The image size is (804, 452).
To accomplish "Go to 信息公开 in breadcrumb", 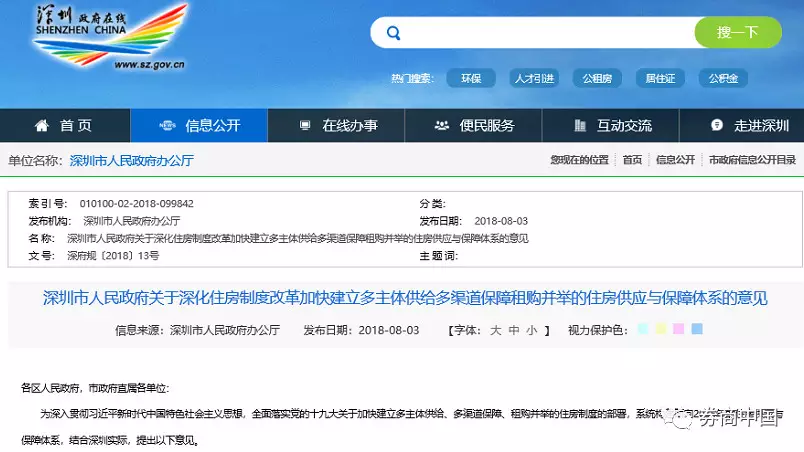I will [x=675, y=160].
